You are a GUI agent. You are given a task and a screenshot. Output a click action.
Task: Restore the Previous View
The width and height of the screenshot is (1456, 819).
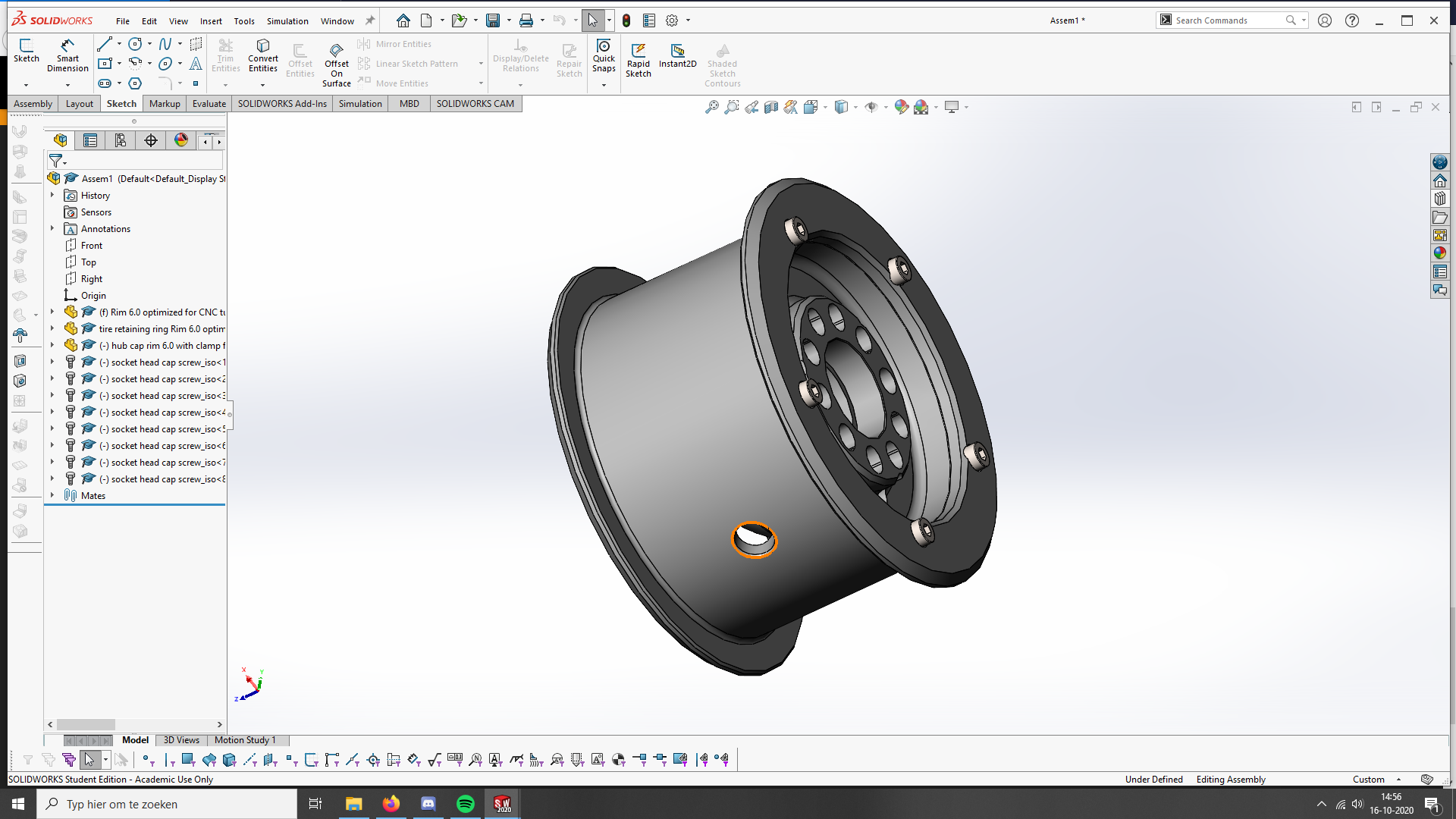coord(752,108)
